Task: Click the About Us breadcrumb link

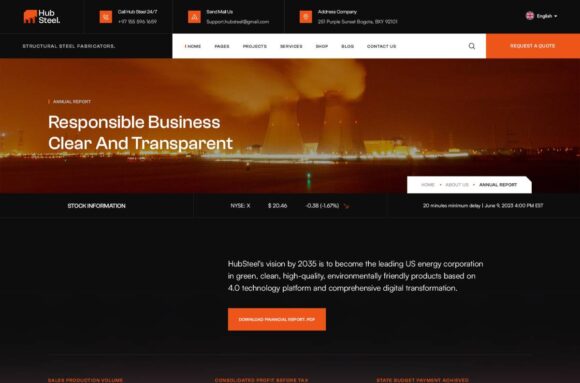Action: pyautogui.click(x=457, y=185)
